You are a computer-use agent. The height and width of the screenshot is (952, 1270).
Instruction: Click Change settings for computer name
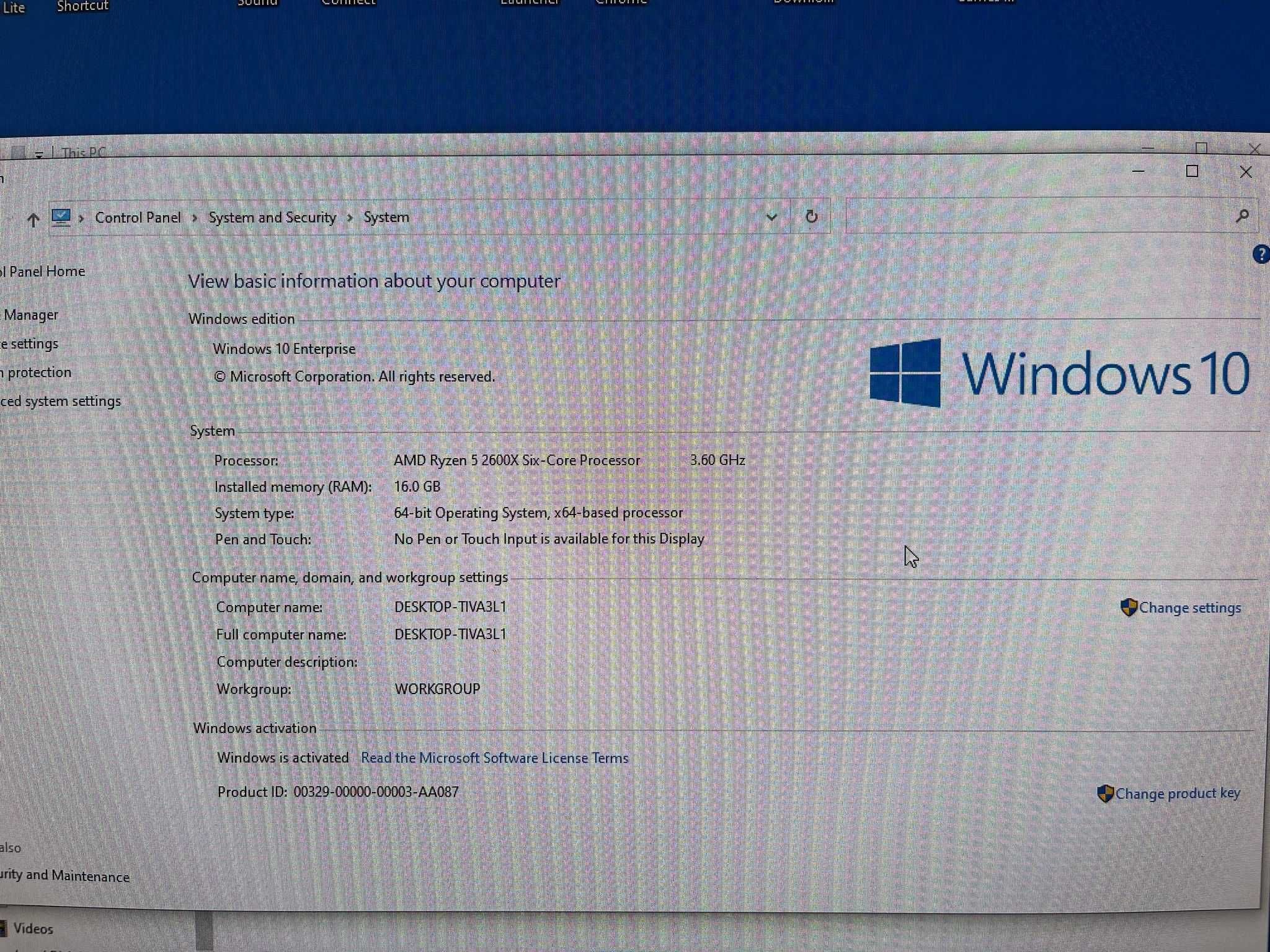[1190, 608]
